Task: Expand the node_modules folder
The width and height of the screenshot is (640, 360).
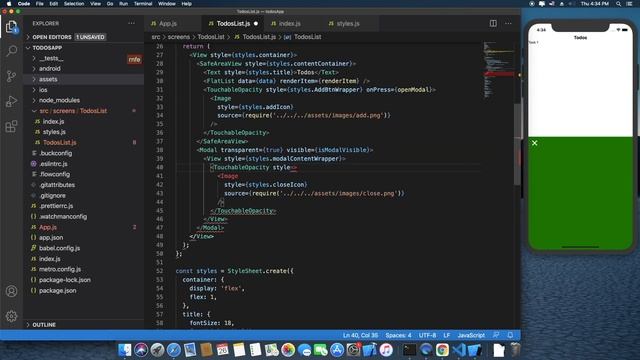Action: click(x=83, y=100)
